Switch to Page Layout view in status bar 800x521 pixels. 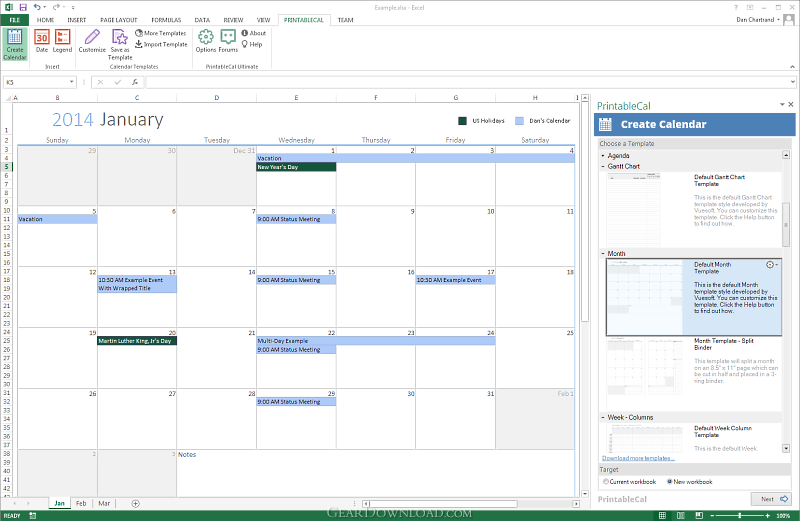(x=681, y=515)
